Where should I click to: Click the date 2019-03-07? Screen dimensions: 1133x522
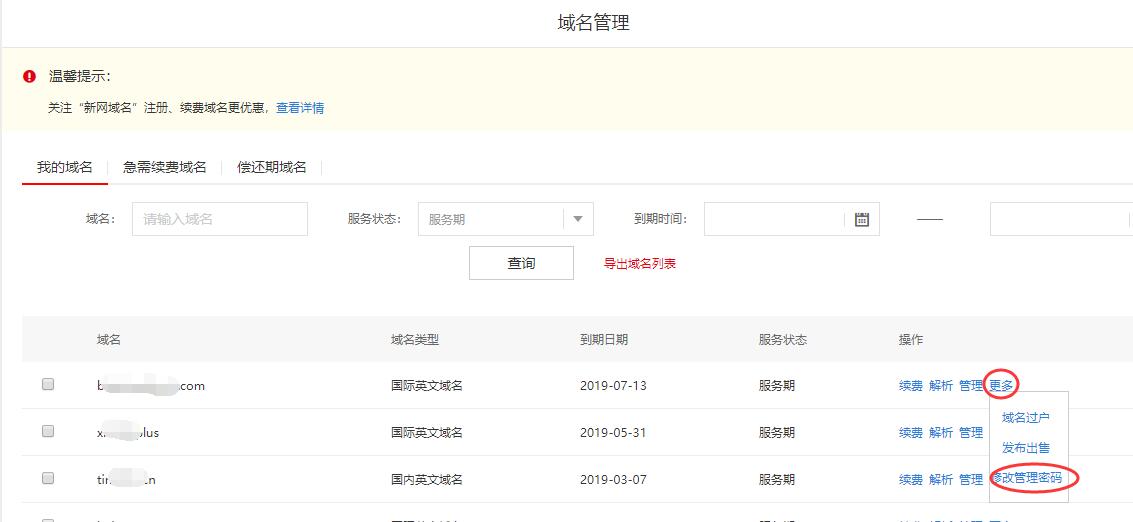pos(613,479)
